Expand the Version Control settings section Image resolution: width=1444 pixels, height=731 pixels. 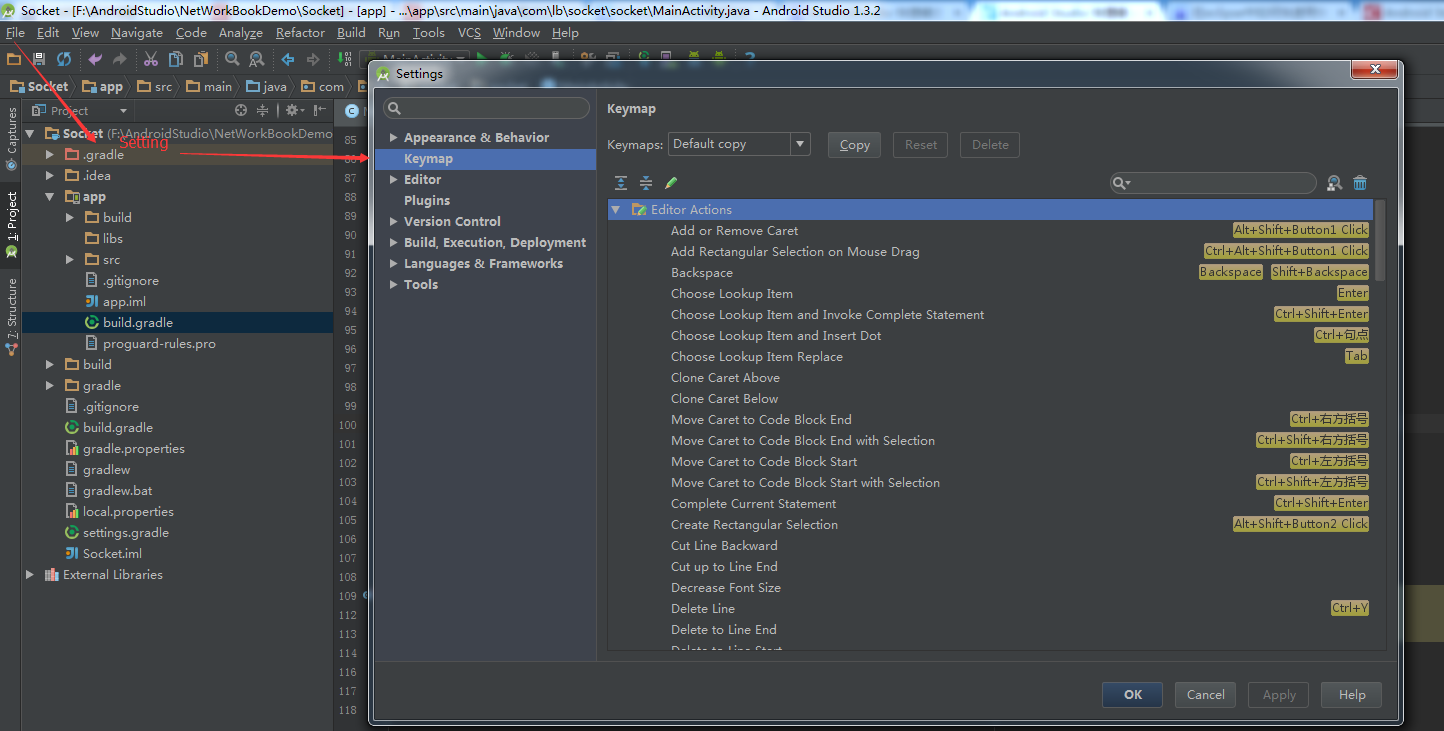(x=394, y=222)
